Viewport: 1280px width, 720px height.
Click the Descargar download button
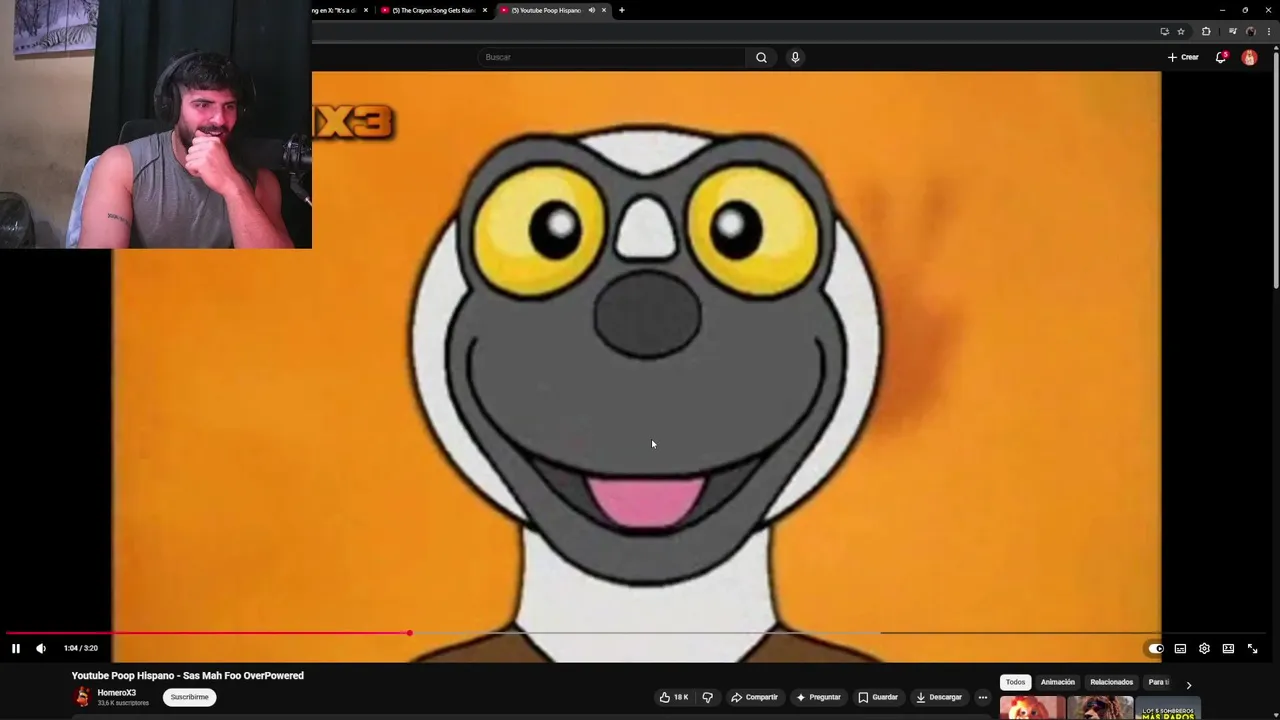tap(939, 697)
